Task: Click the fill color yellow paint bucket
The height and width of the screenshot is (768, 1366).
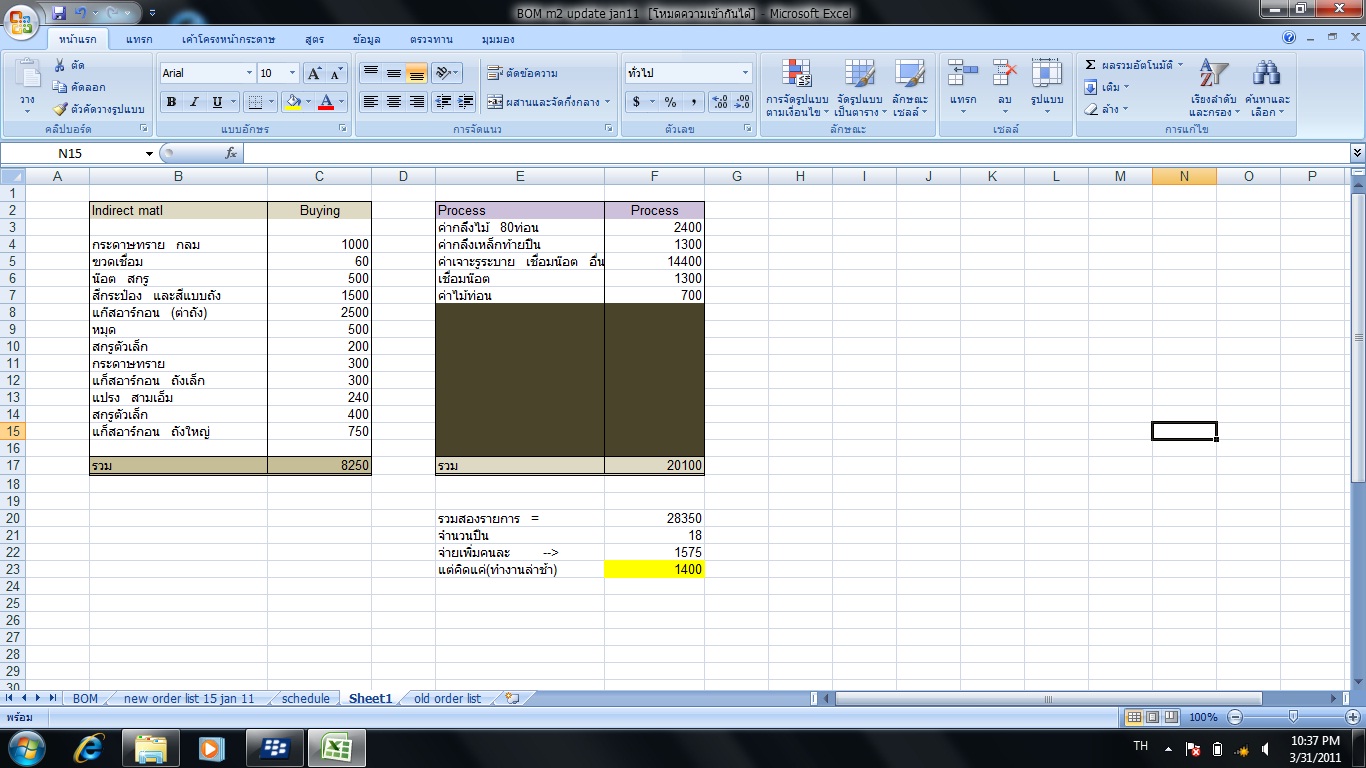Action: [x=293, y=102]
